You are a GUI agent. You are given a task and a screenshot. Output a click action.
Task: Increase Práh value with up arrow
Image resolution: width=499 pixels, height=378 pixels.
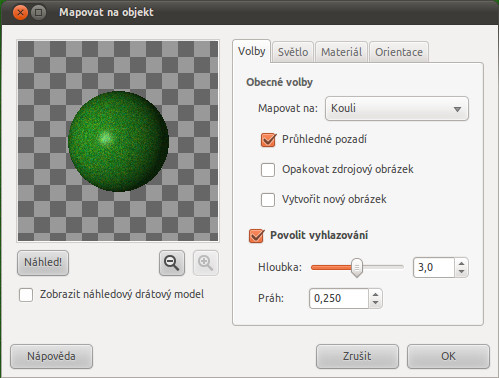(x=376, y=294)
